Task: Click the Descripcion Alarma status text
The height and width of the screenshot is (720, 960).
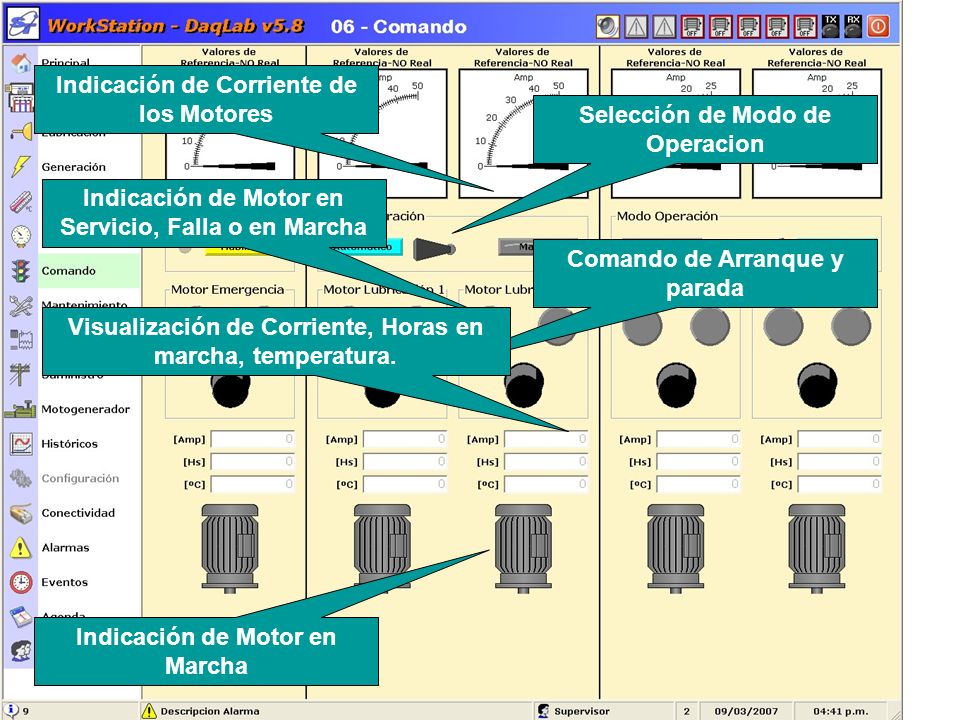Action: [x=210, y=711]
